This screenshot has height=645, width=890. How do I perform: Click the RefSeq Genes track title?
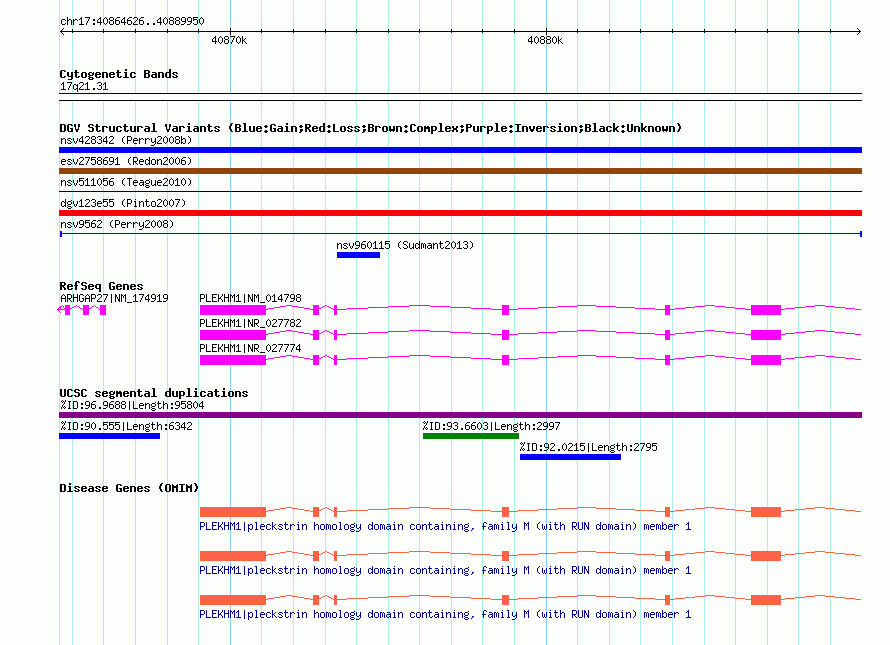(101, 286)
